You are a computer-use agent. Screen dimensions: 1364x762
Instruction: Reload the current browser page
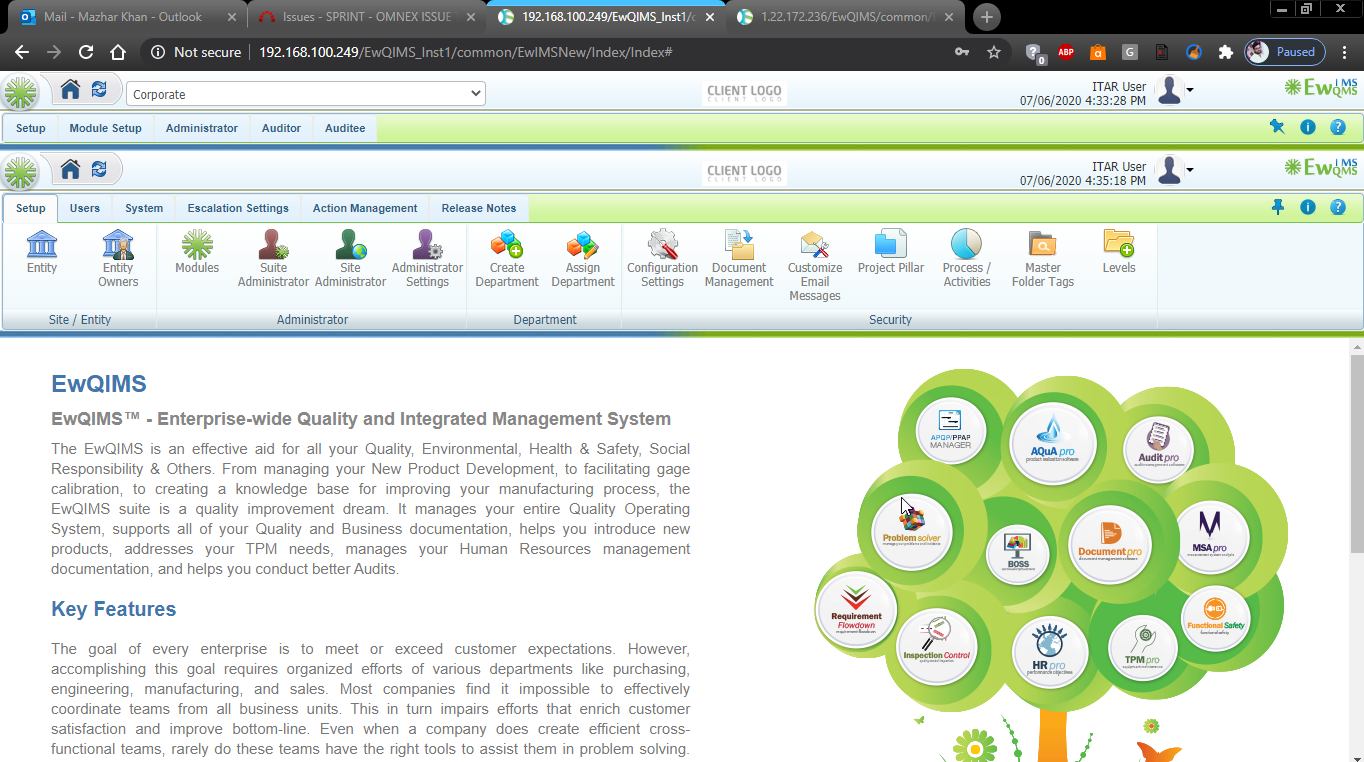pyautogui.click(x=86, y=52)
